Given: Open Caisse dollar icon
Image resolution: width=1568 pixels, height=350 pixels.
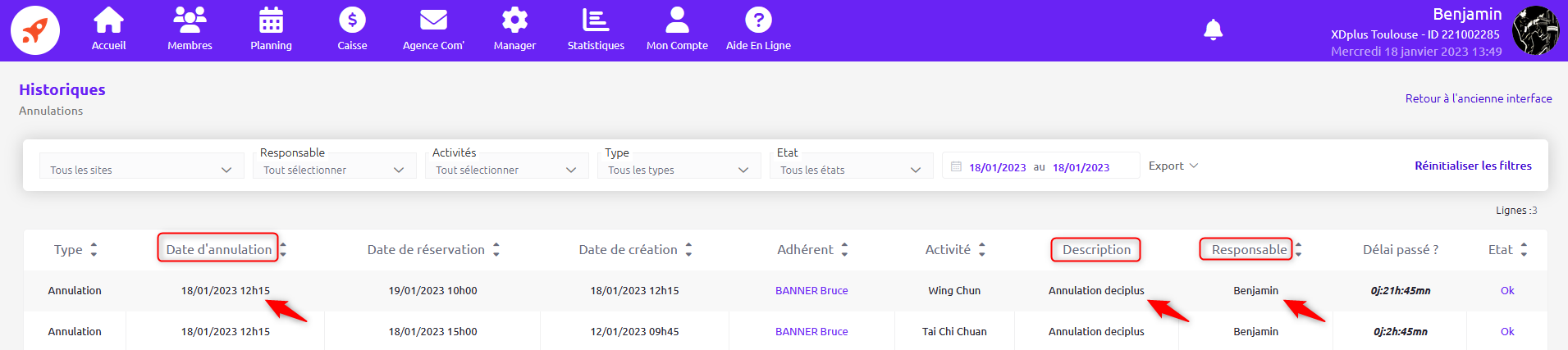Looking at the screenshot, I should click(352, 20).
